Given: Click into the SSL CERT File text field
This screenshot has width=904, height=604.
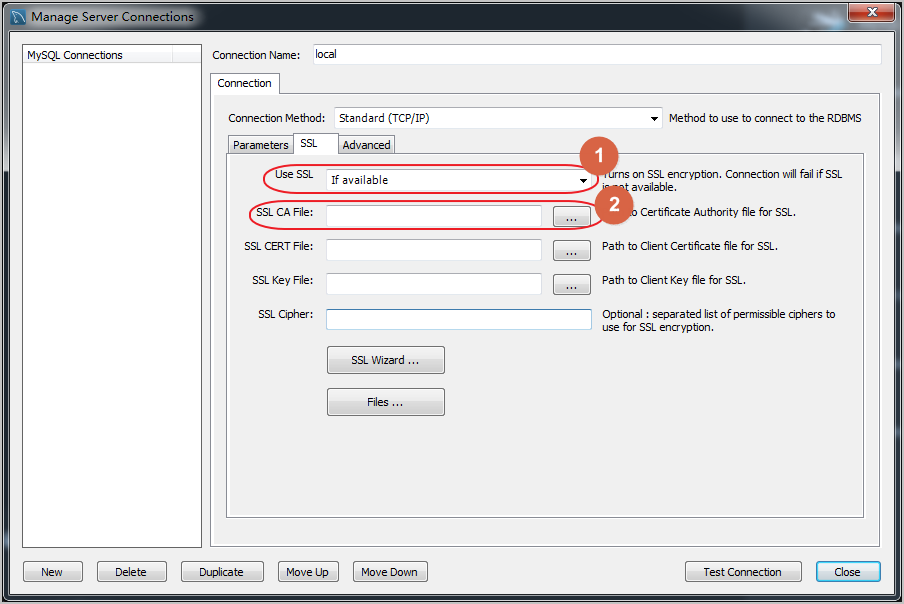Looking at the screenshot, I should 434,251.
